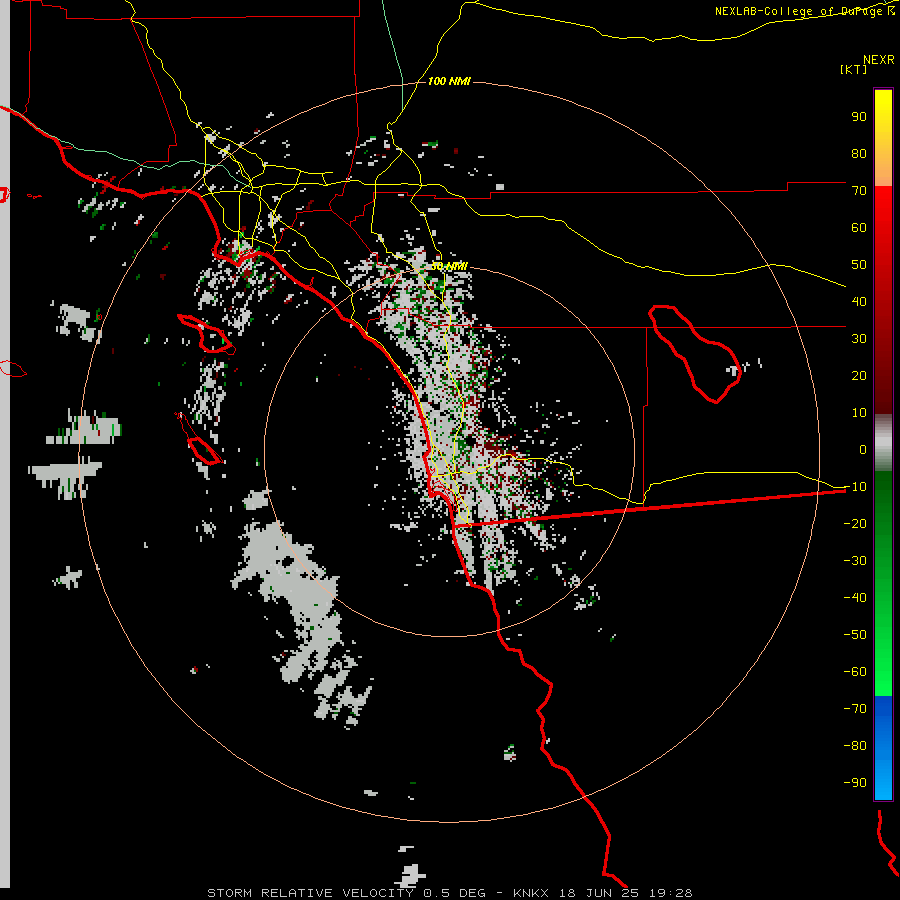
Task: Click the [KT] units label
Action: 853,69
